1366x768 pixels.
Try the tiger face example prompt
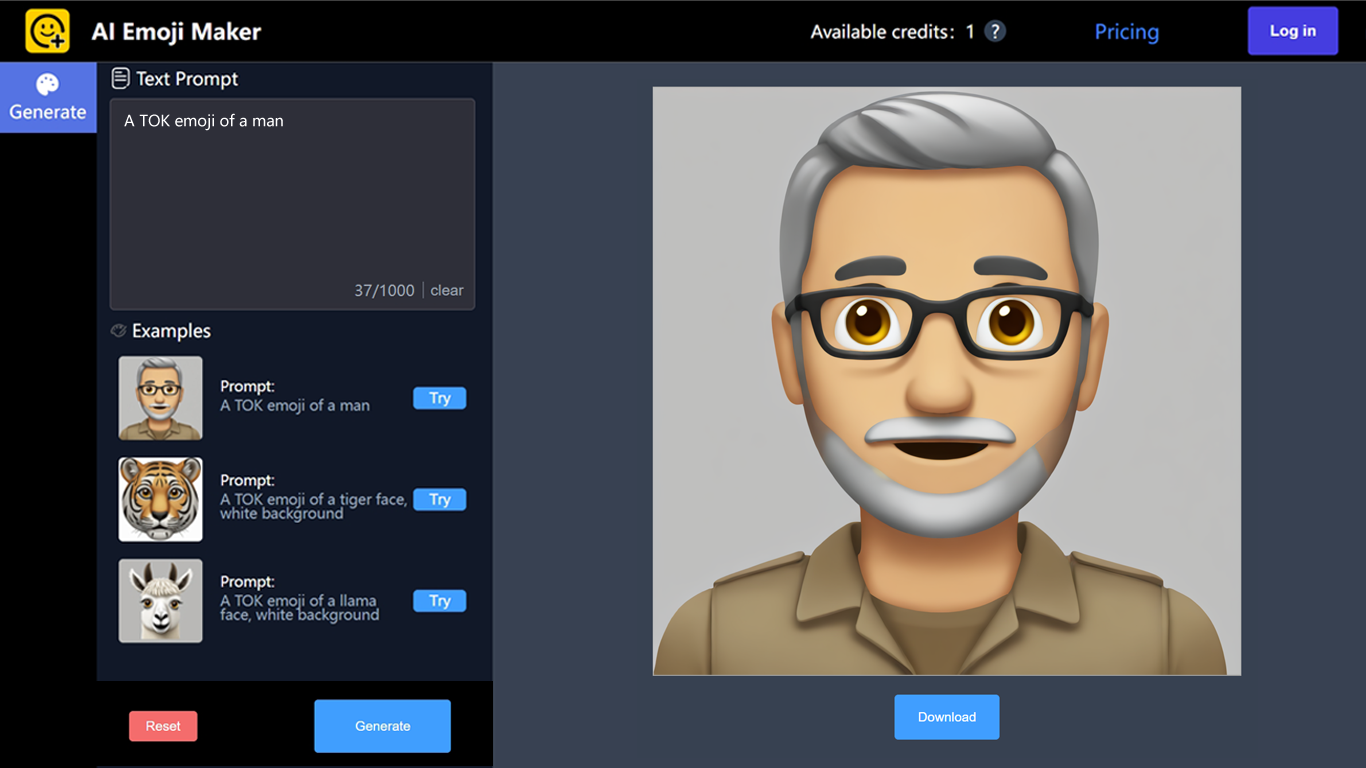click(439, 499)
